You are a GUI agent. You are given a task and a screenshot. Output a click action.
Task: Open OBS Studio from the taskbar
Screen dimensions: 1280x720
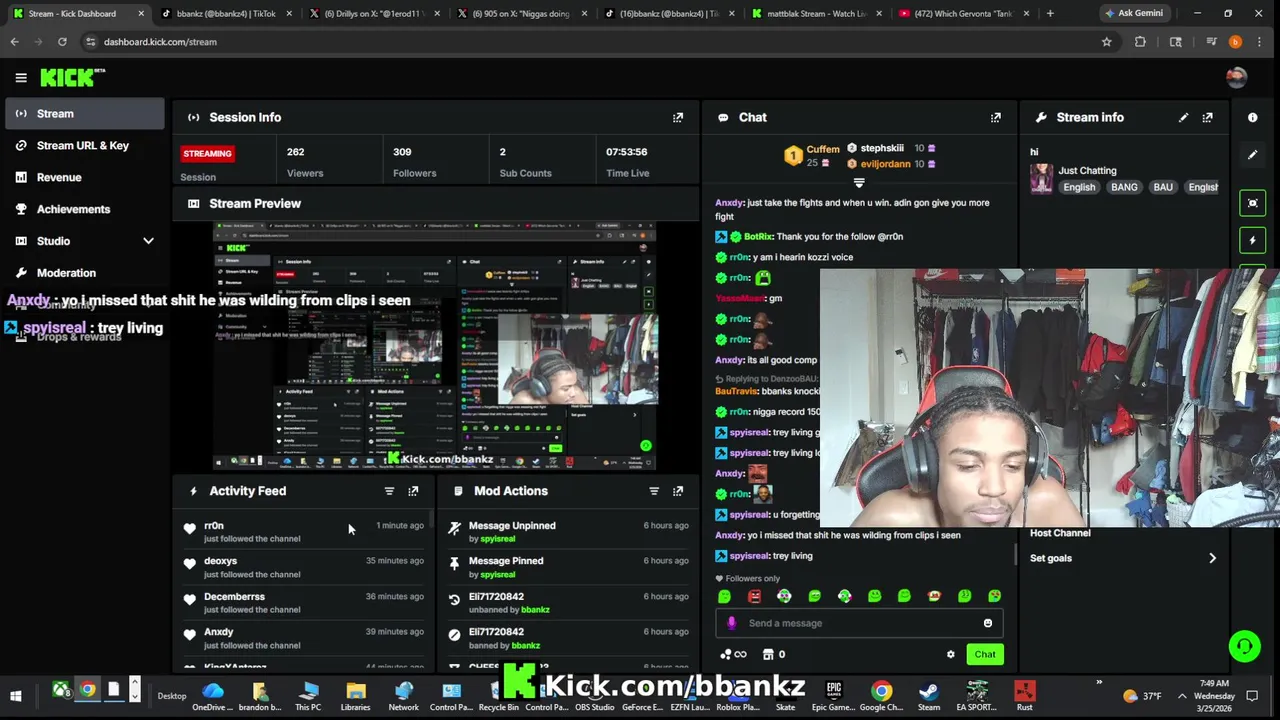point(594,696)
